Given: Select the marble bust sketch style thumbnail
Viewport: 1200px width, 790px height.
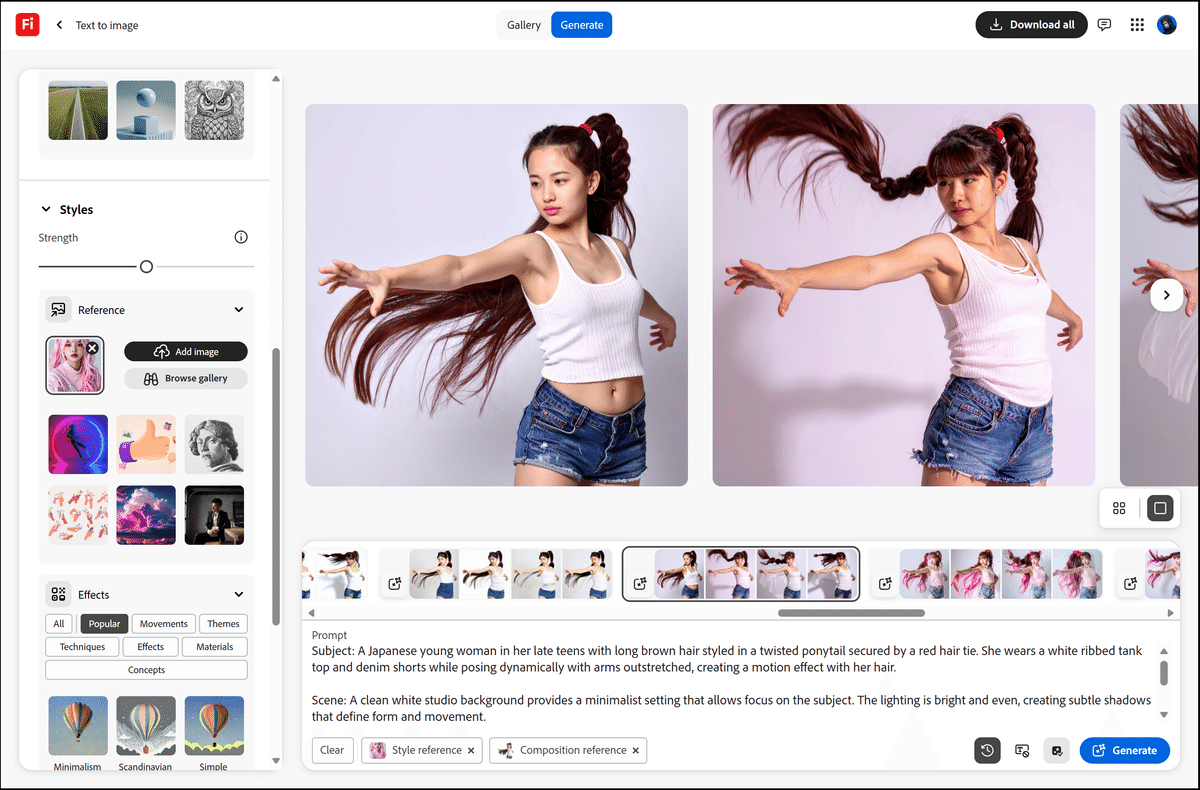Looking at the screenshot, I should click(x=214, y=444).
